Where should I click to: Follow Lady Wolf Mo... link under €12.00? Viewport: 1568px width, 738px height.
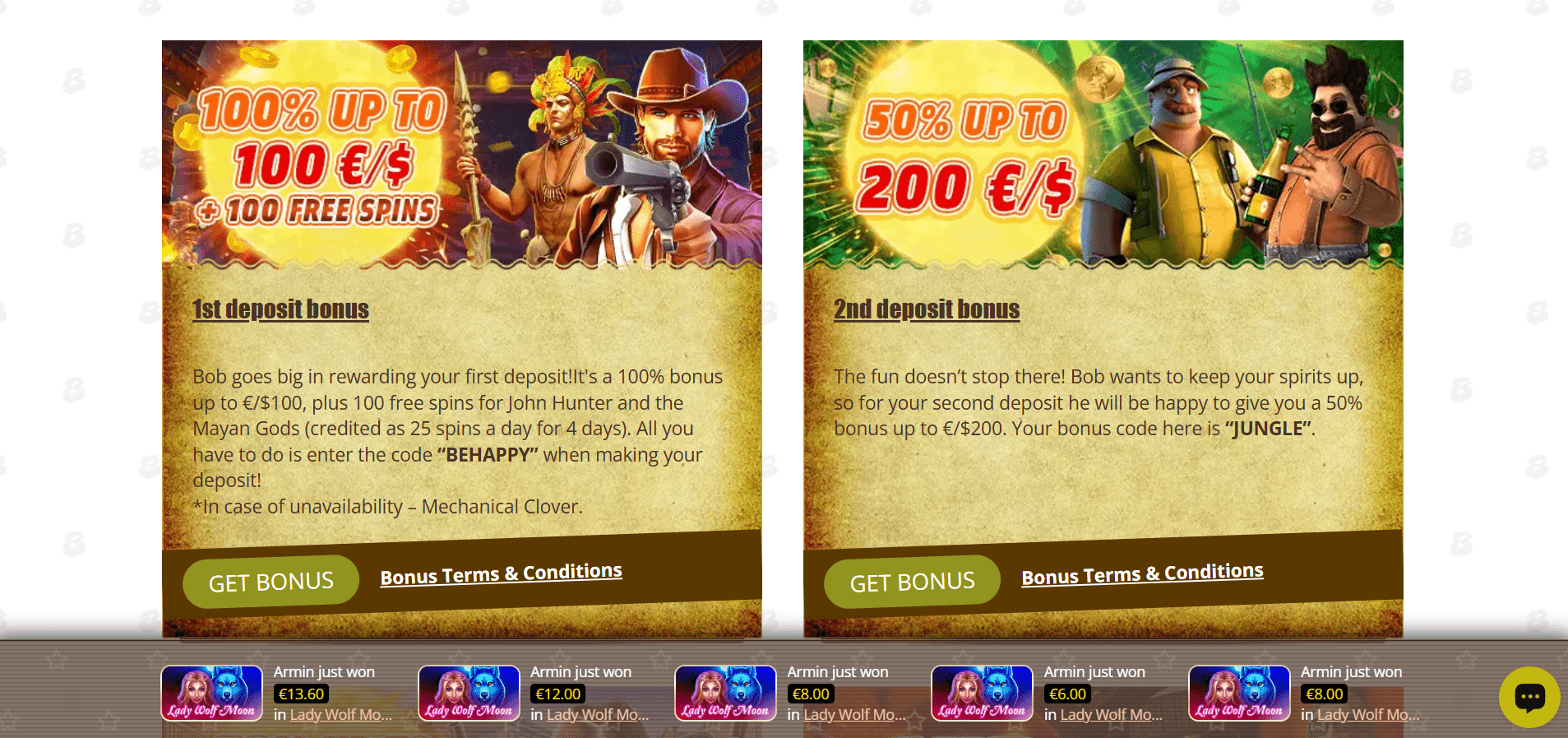(598, 715)
